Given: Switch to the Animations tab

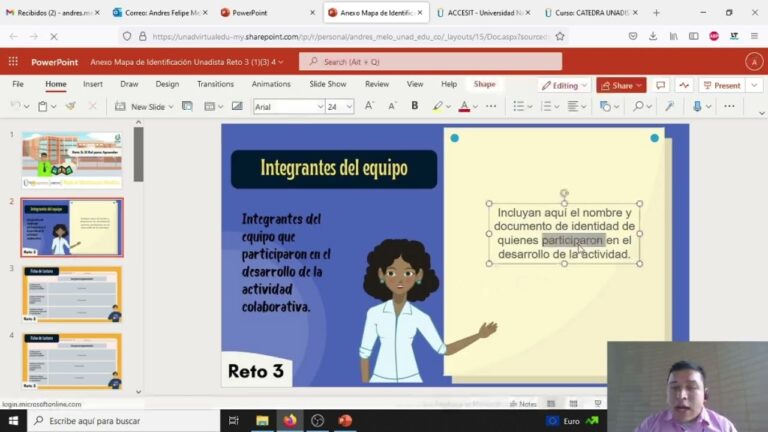Looking at the screenshot, I should (x=271, y=84).
